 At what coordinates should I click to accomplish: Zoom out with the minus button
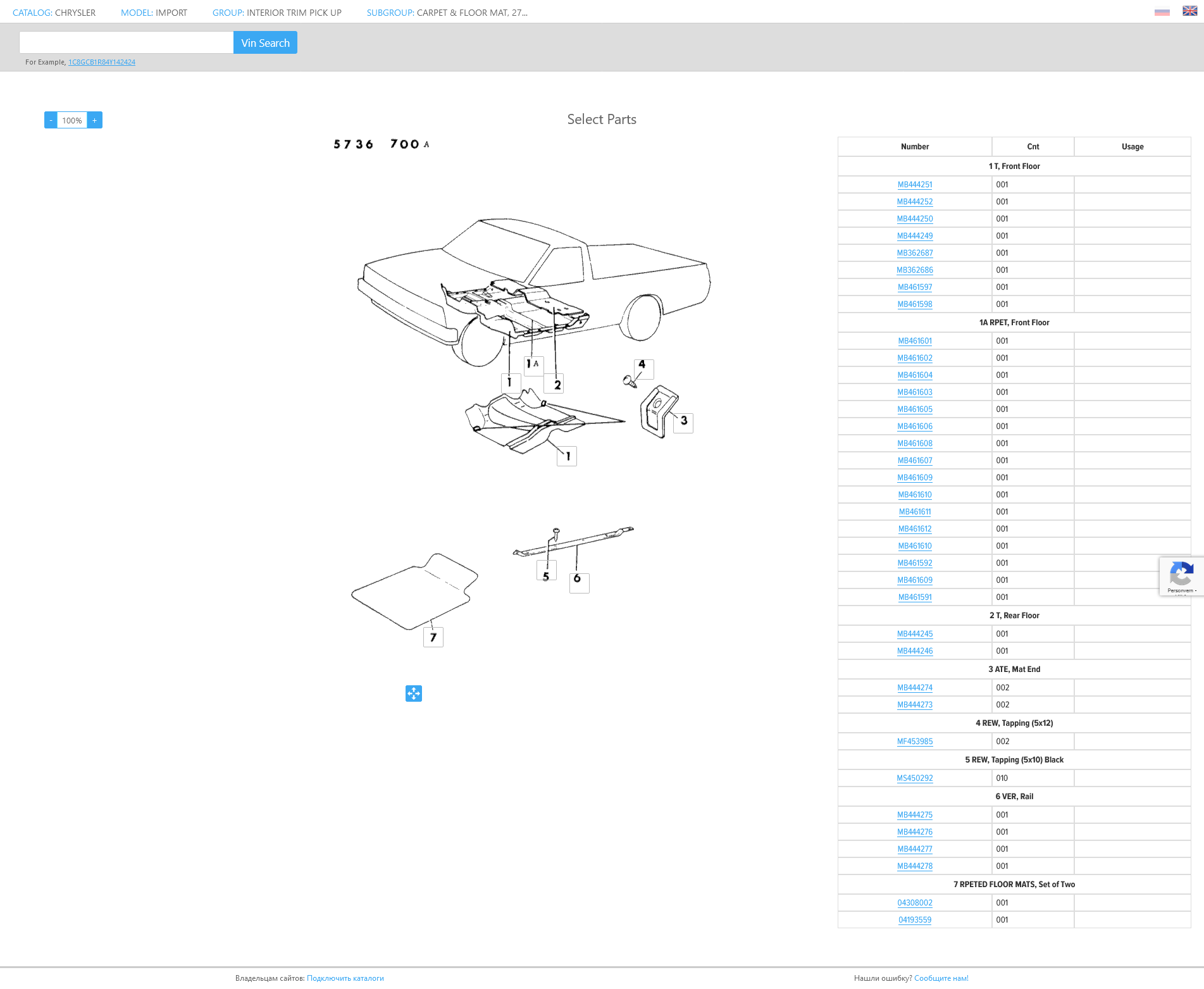pos(51,120)
